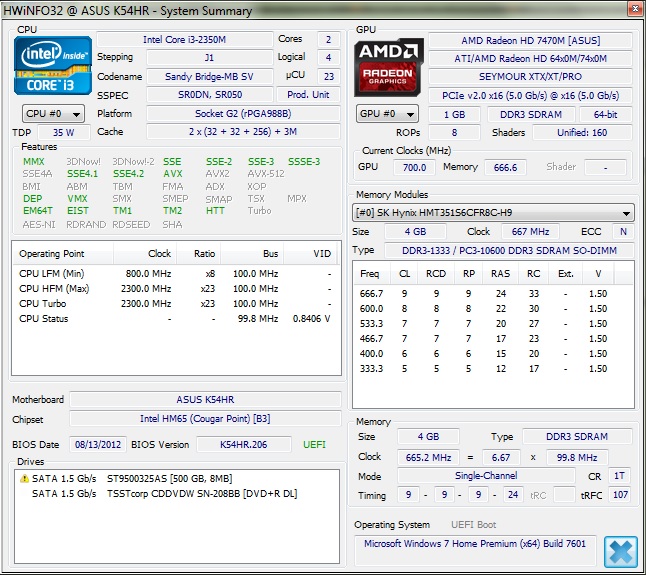The height and width of the screenshot is (575, 646).
Task: Click the Clock column header in CPU table
Action: coord(145,254)
